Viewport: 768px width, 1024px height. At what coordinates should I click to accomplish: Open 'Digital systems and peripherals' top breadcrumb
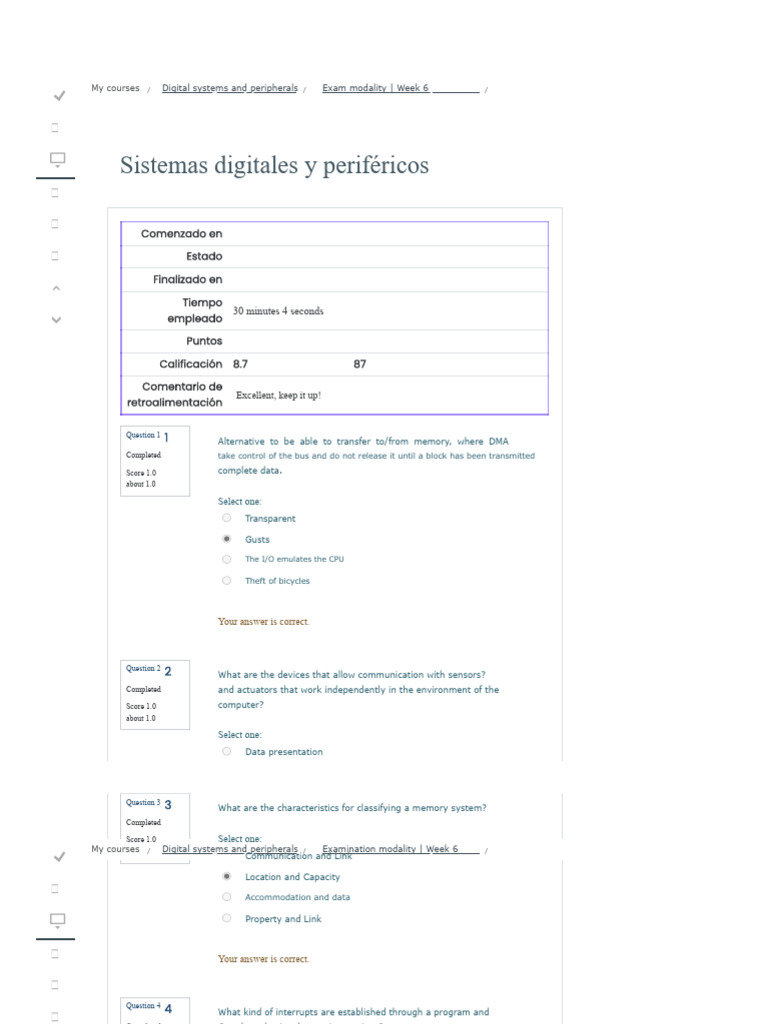click(230, 88)
